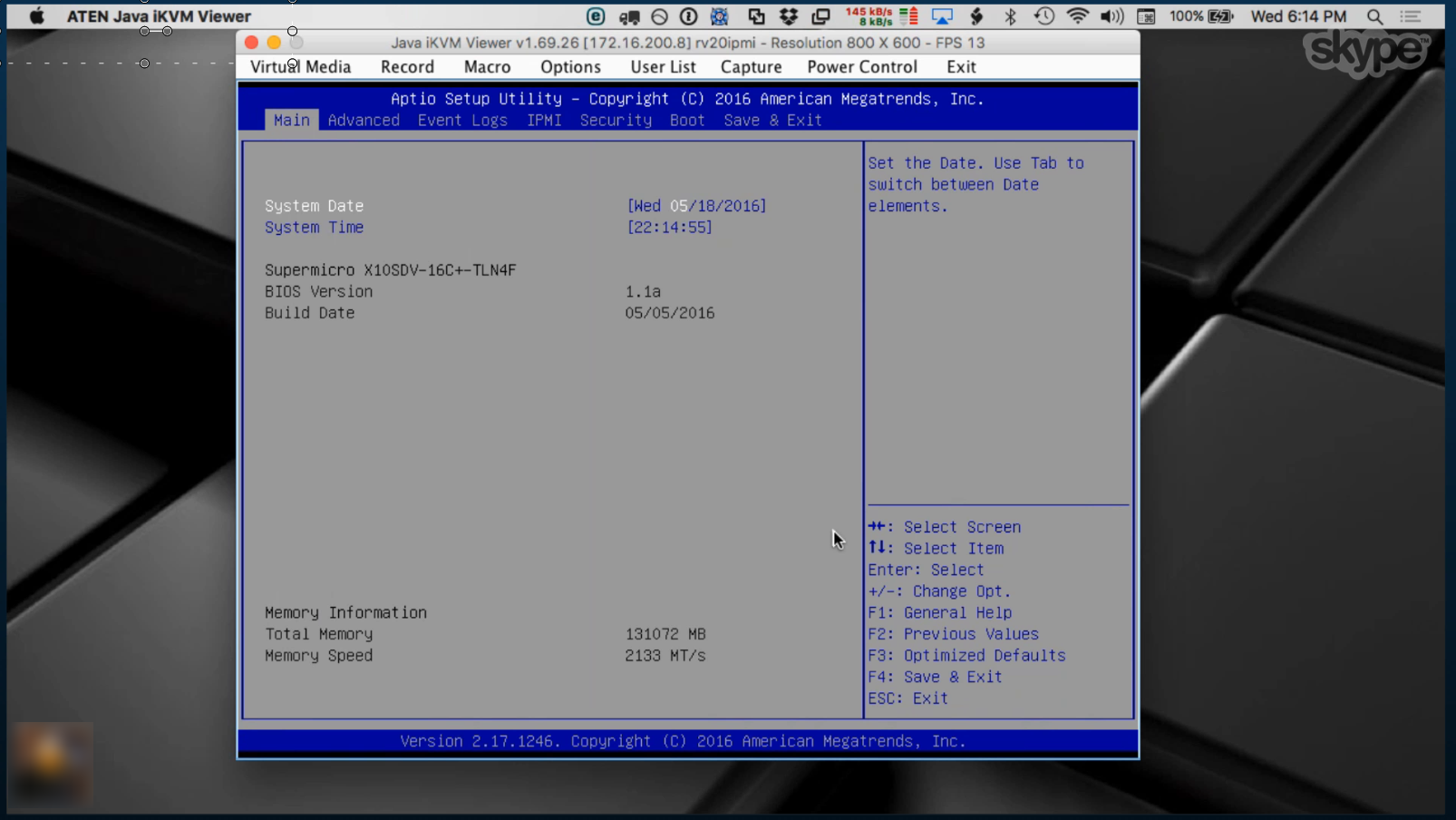Click the F2: Previous Values hint

(x=953, y=634)
